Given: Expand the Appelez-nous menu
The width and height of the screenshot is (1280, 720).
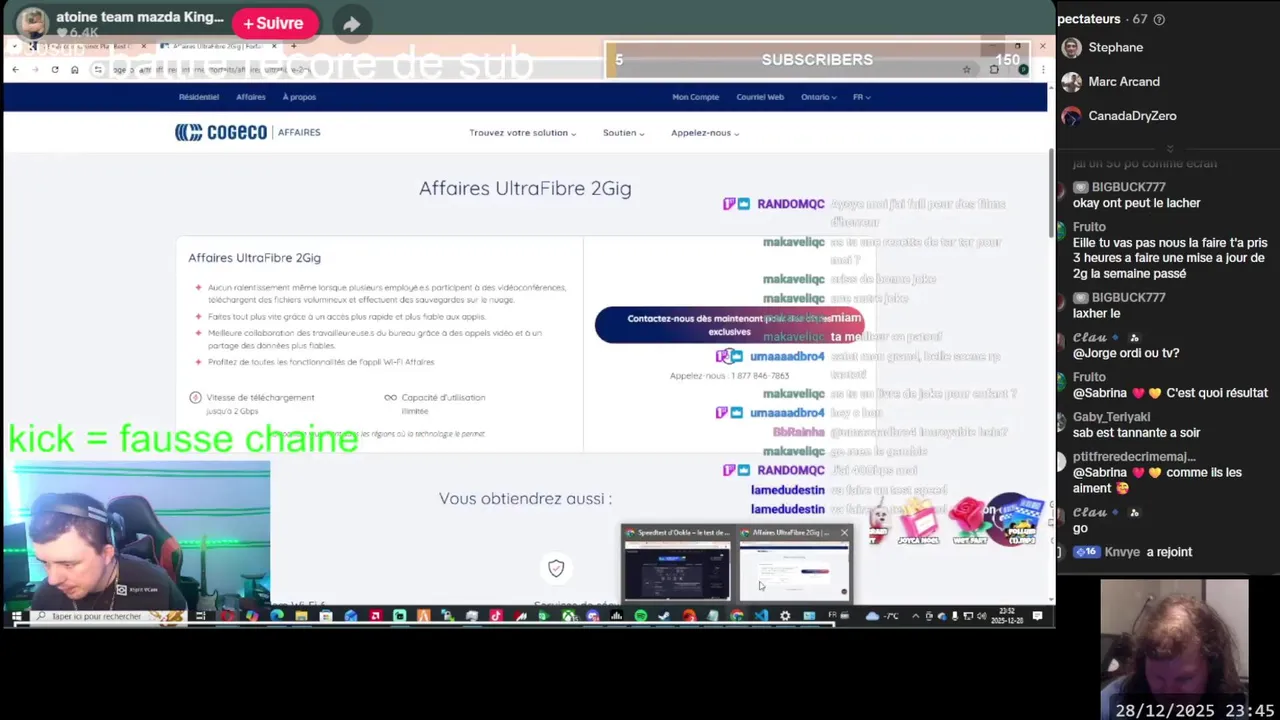Looking at the screenshot, I should tap(705, 132).
